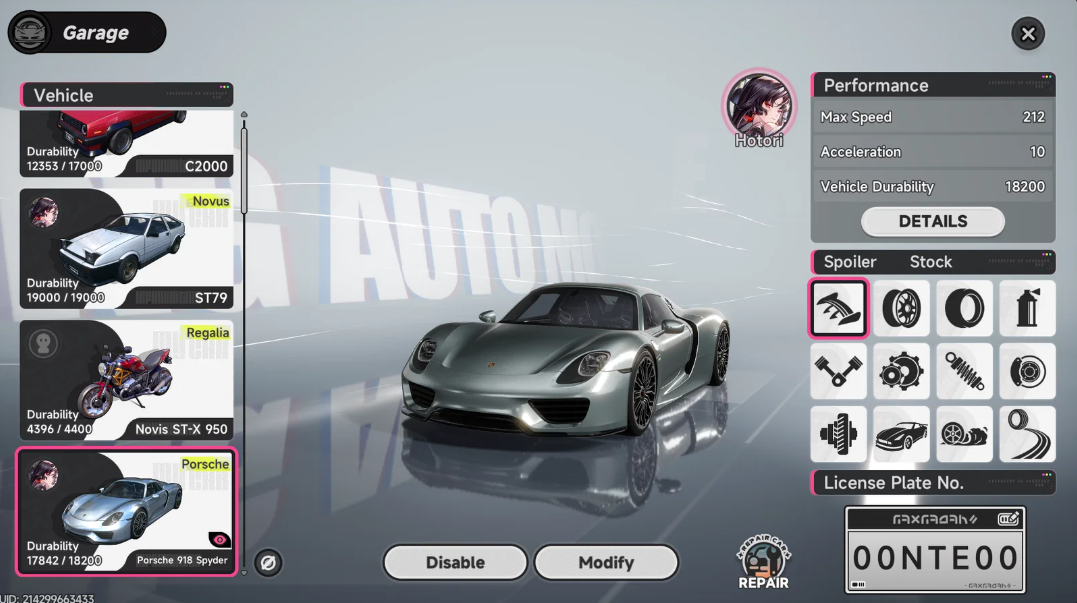Click the Max Speed 212 row

(x=933, y=117)
